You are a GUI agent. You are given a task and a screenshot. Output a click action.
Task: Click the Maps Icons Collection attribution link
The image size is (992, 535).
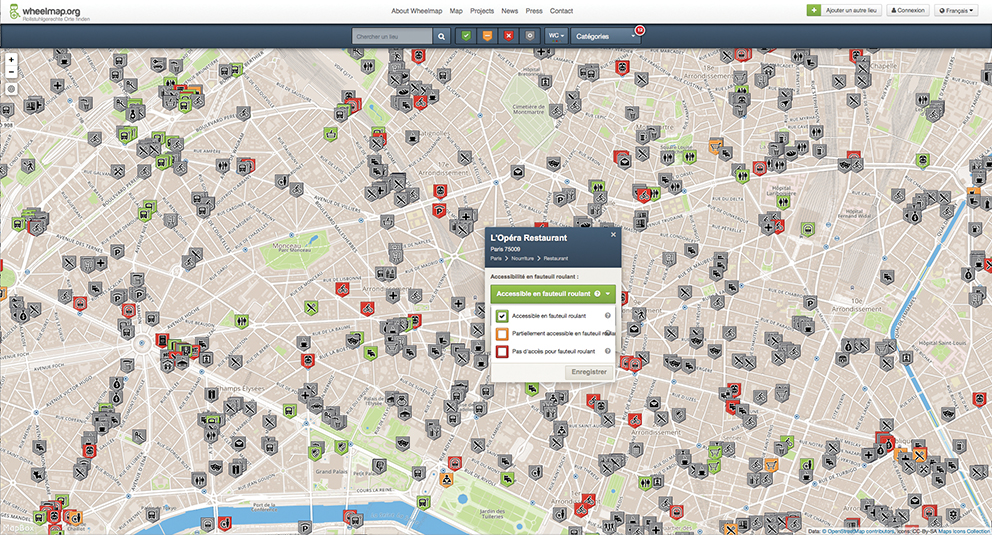pyautogui.click(x=964, y=531)
